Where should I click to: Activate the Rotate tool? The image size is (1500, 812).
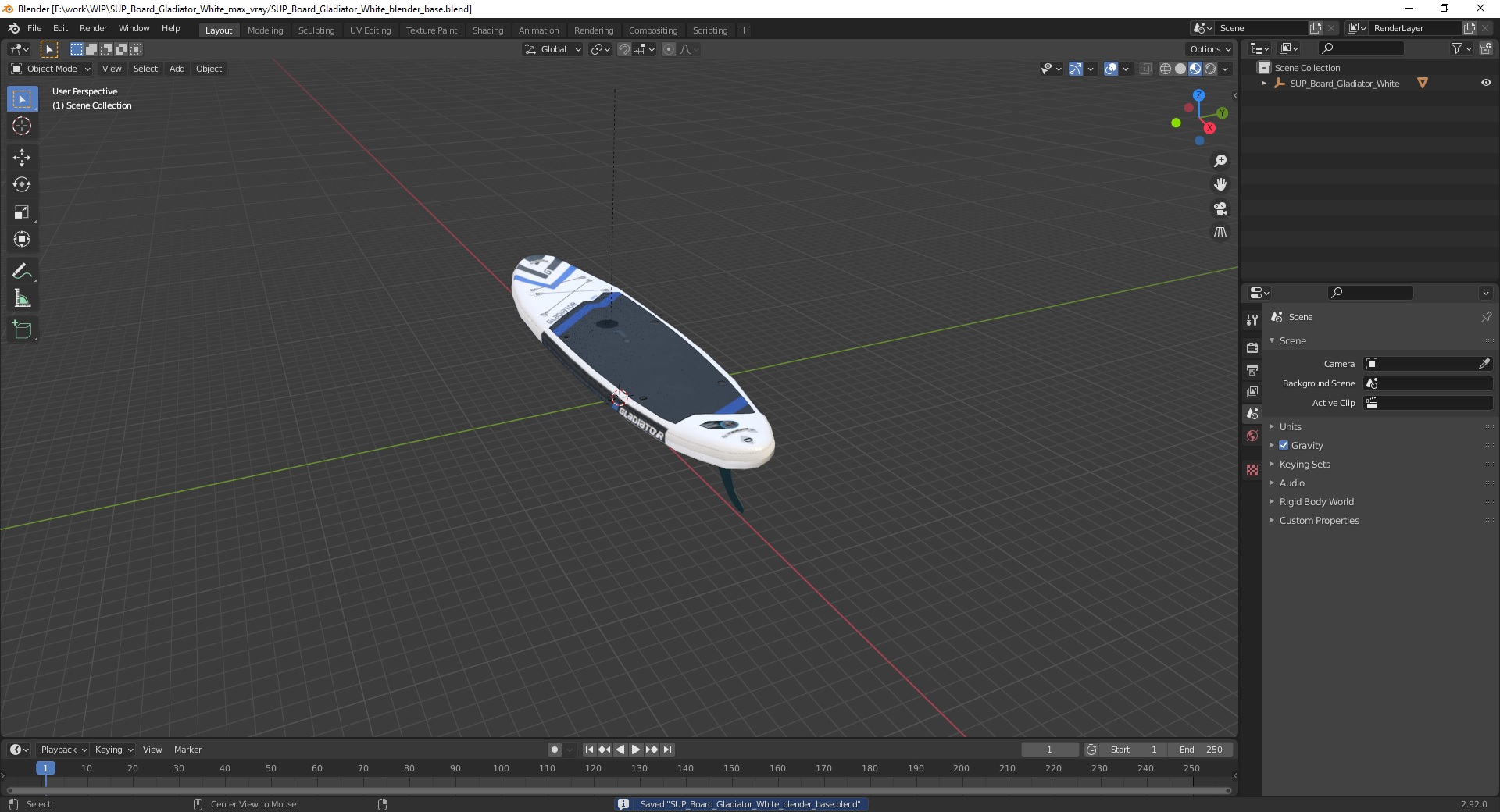coord(22,185)
